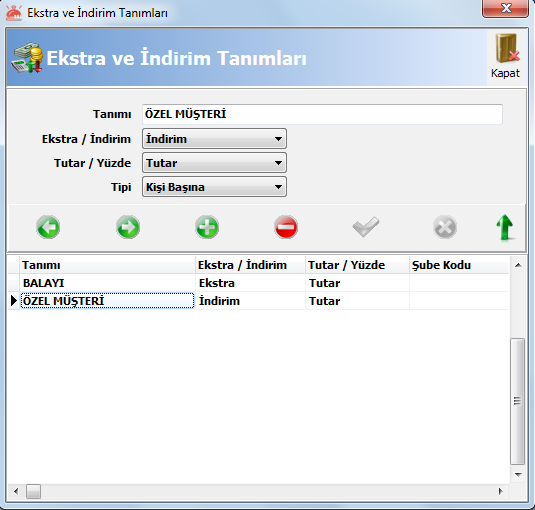
Task: Select the ÖZEL MÜŞTERİ row in grid
Action: 259,301
